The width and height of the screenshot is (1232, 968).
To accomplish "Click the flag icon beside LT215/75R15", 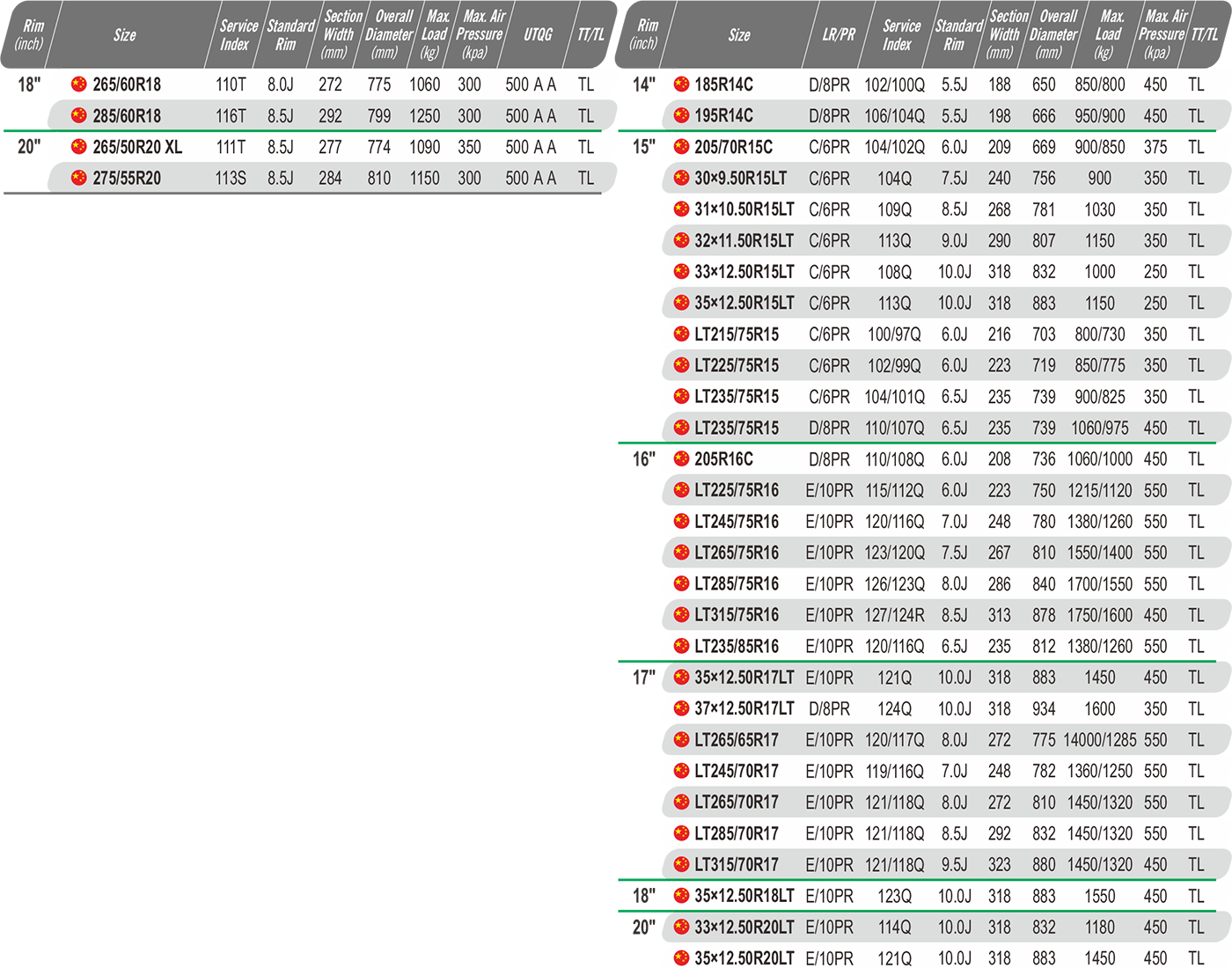I will (x=681, y=334).
